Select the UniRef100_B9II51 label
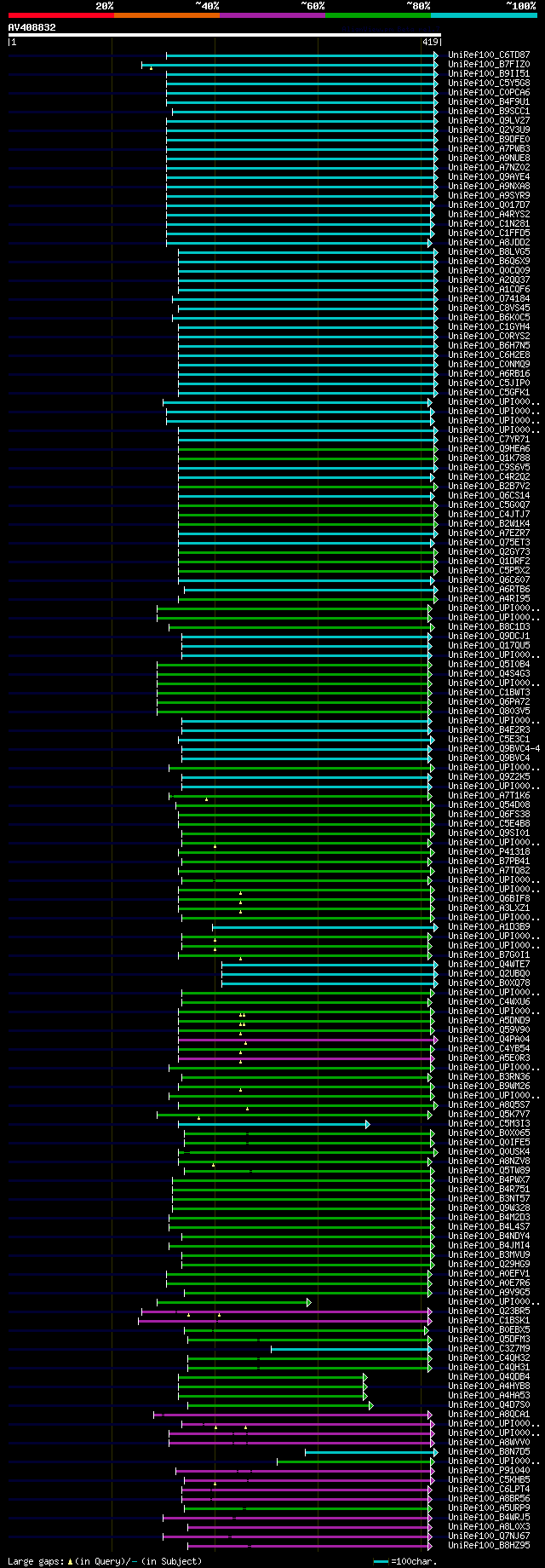 489,74
